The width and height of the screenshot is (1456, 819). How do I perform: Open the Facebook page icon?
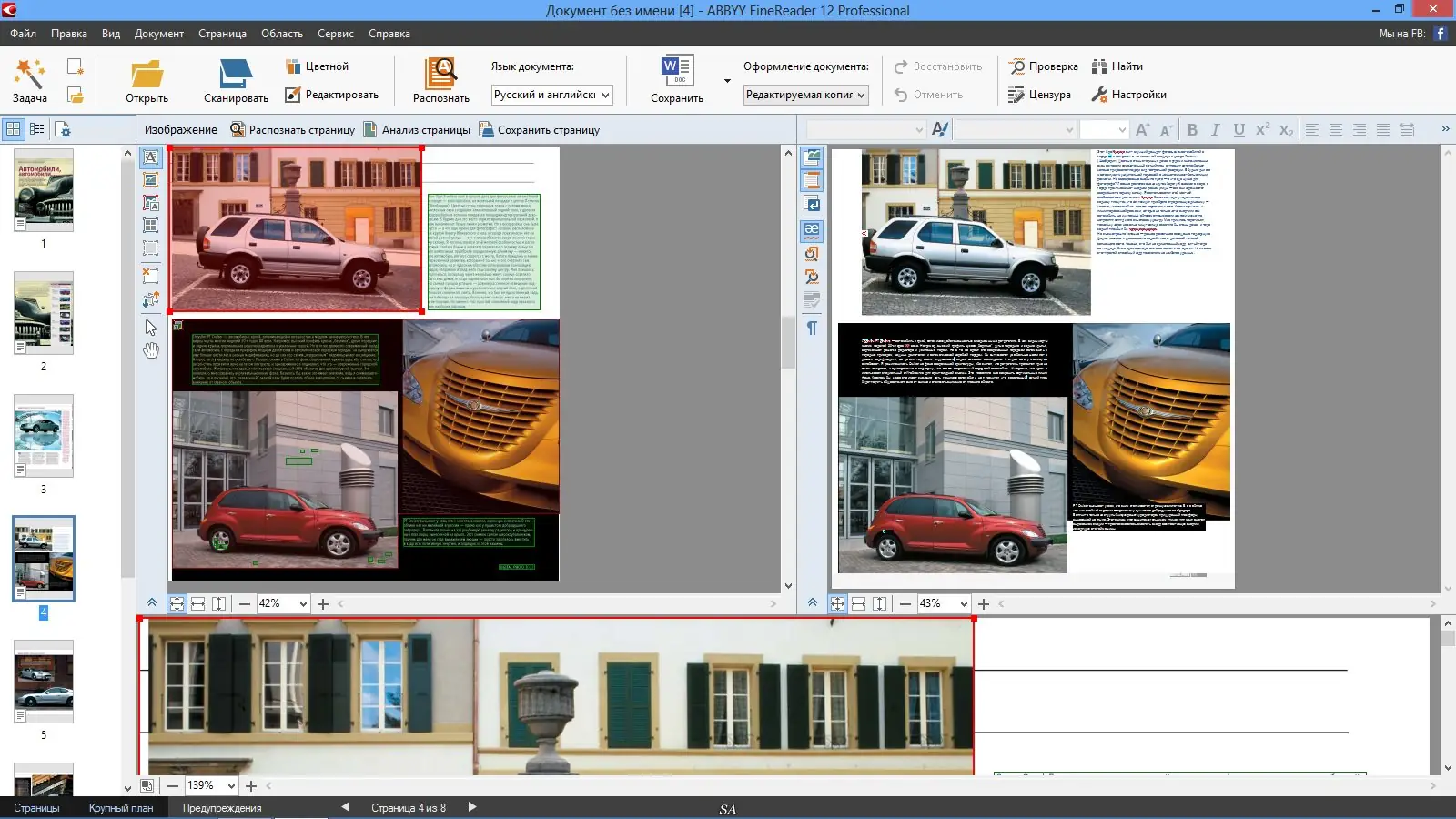point(1441,34)
